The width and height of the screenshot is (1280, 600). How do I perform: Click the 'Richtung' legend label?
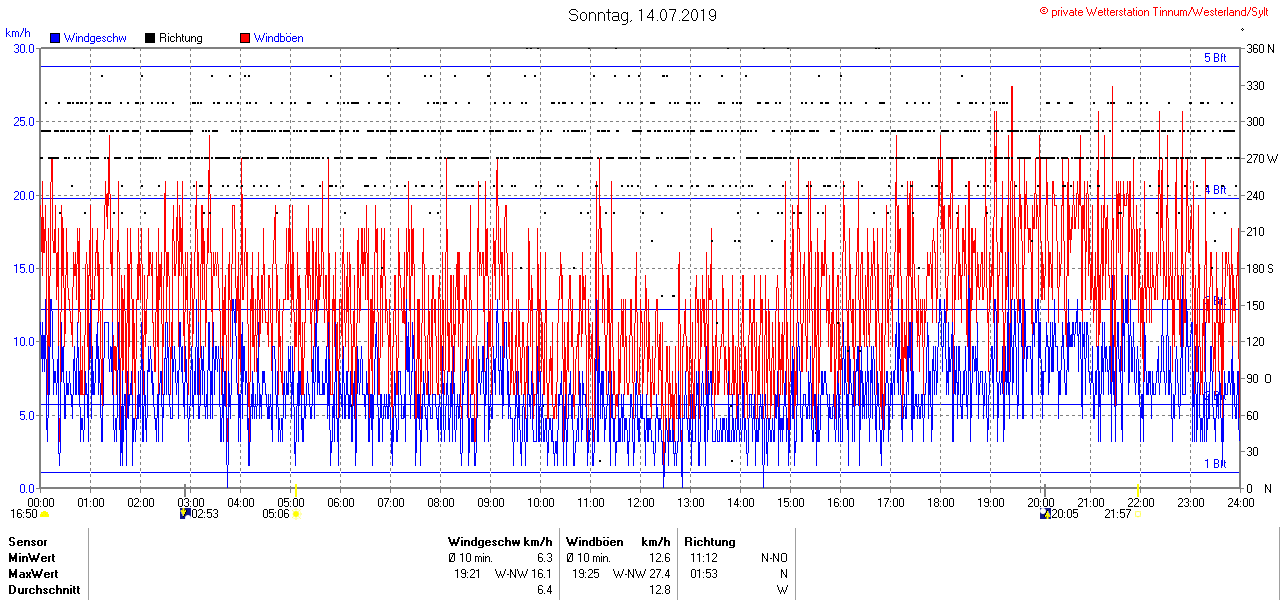180,38
